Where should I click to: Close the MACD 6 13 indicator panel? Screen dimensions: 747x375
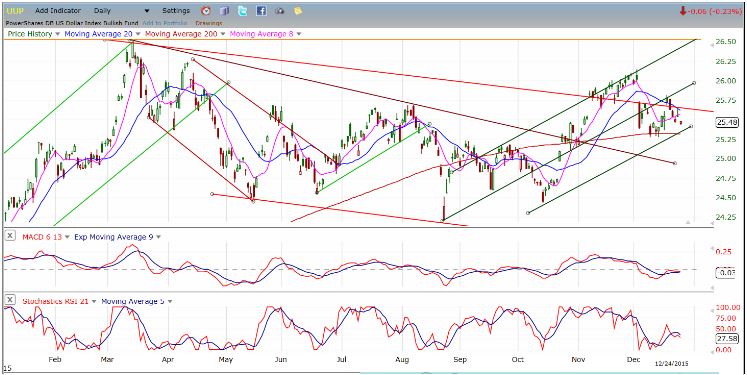coord(9,237)
